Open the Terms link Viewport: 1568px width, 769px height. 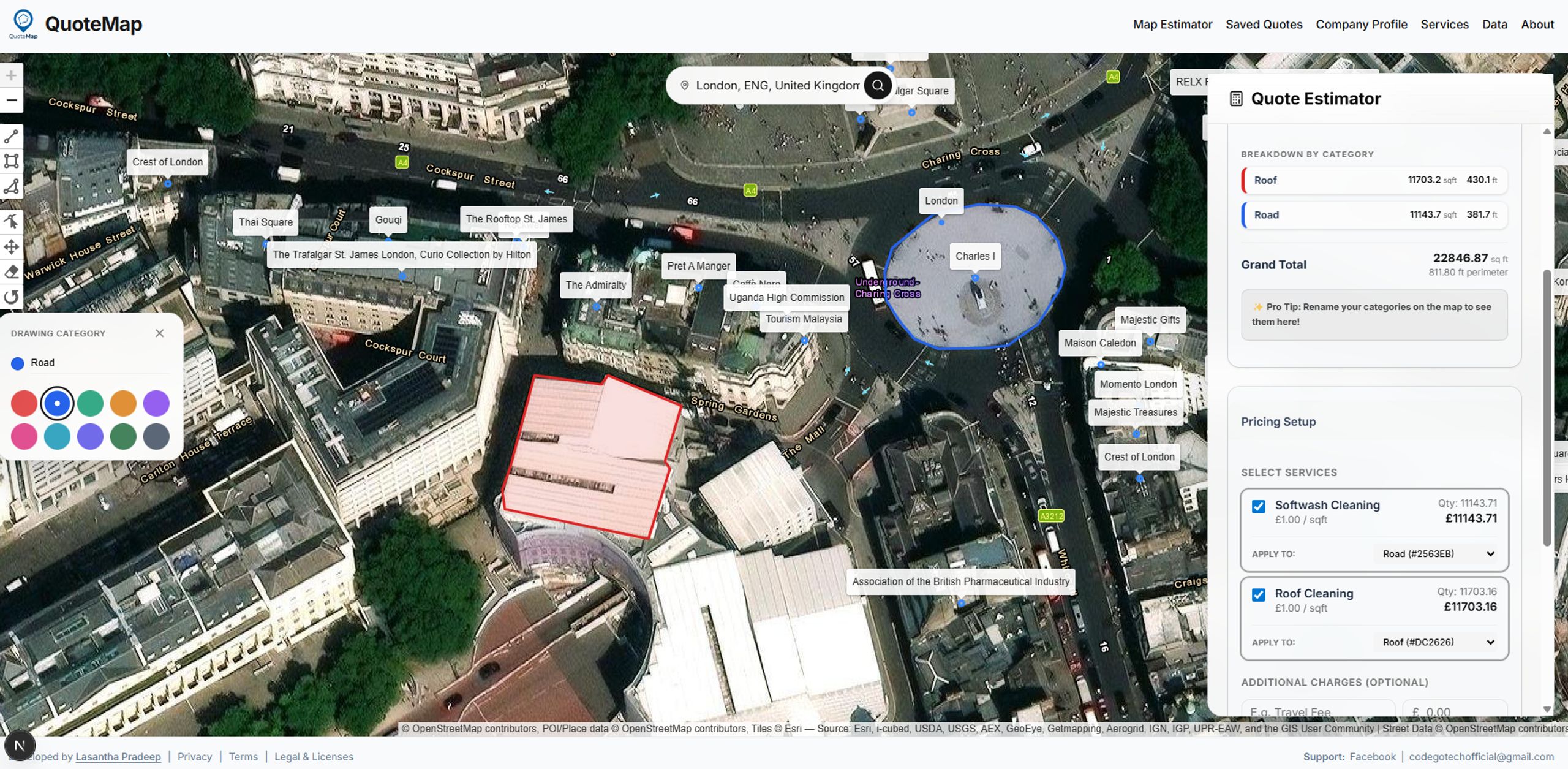(243, 757)
